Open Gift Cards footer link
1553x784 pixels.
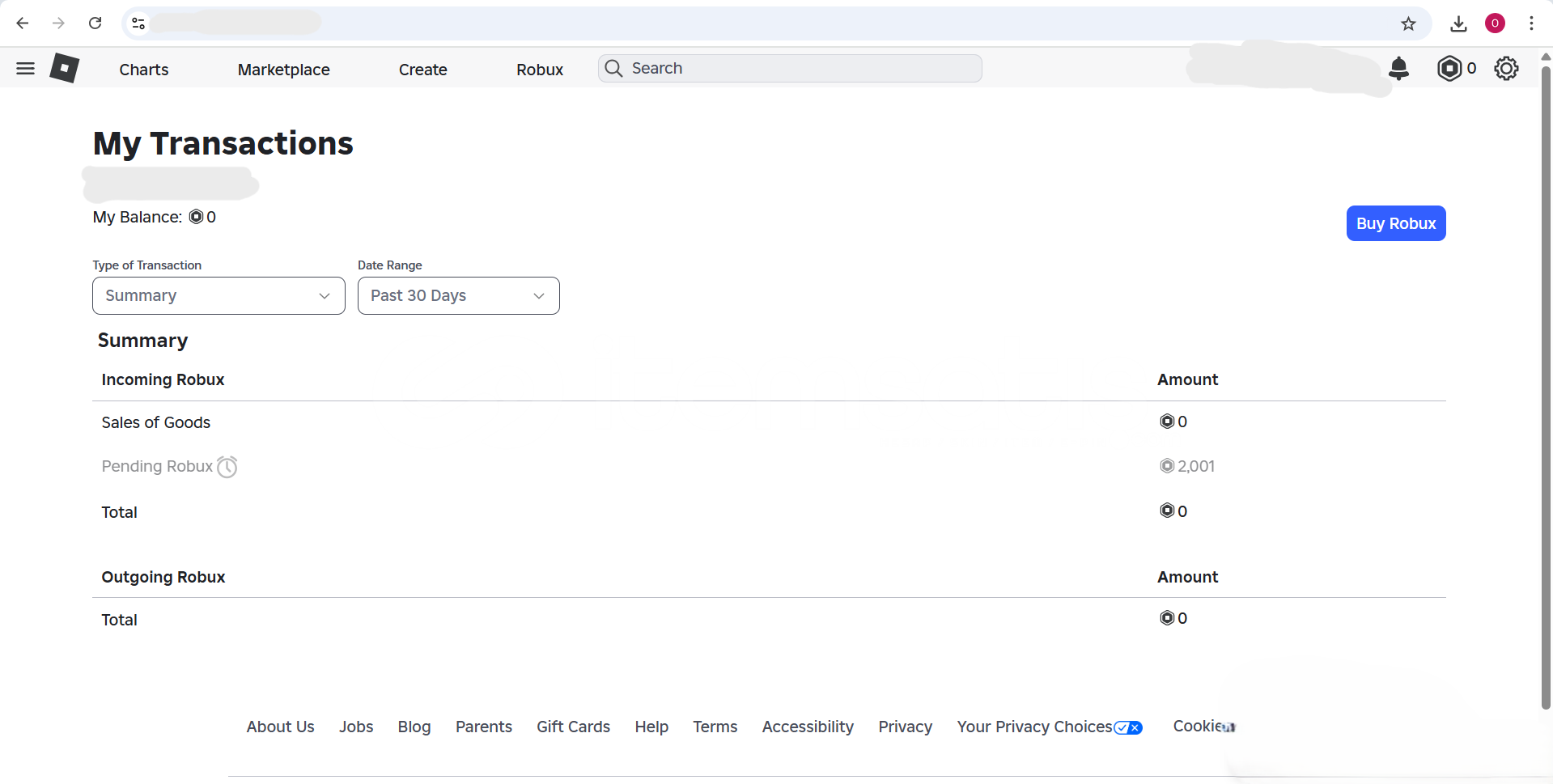tap(573, 727)
